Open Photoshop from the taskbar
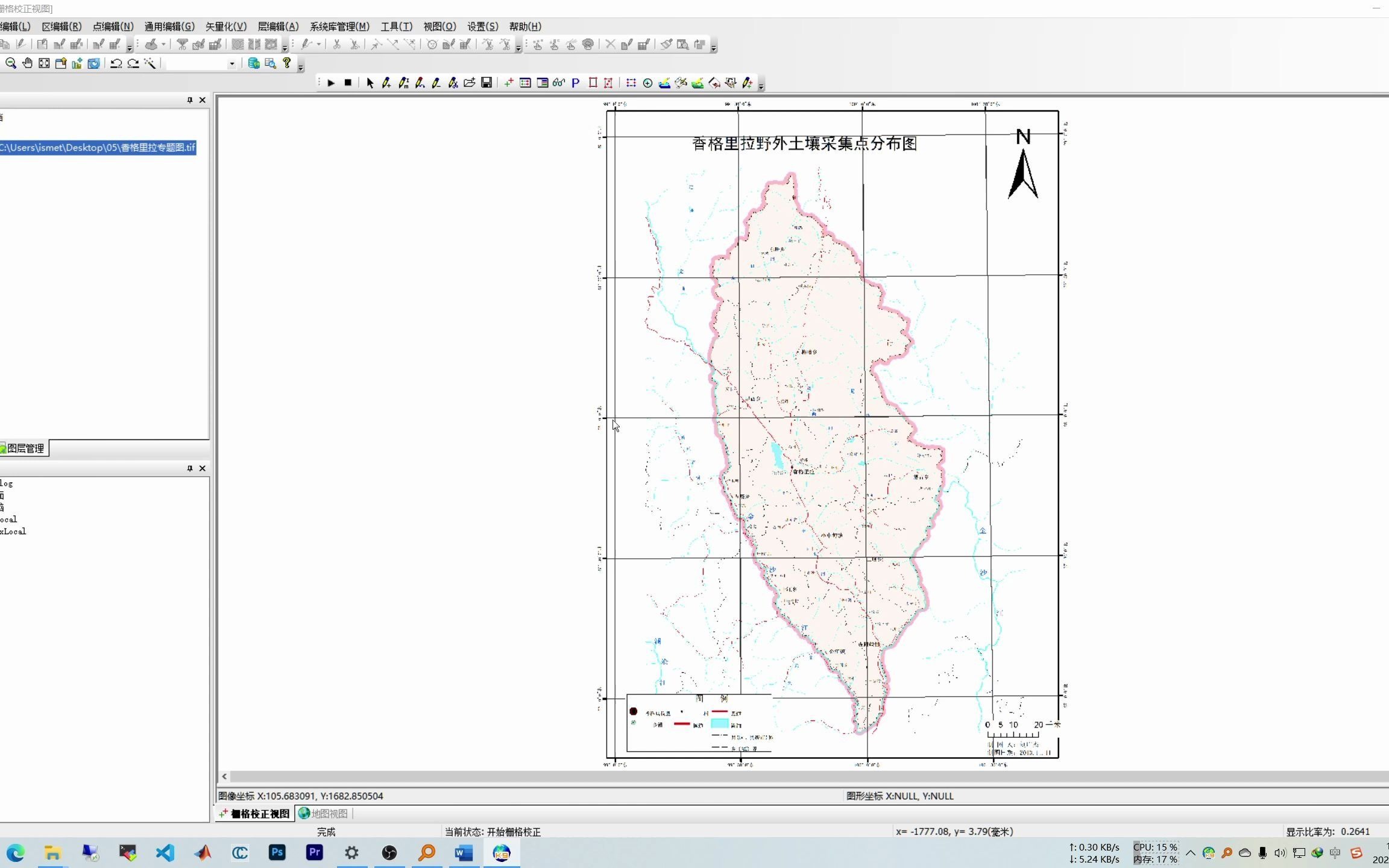 click(277, 853)
